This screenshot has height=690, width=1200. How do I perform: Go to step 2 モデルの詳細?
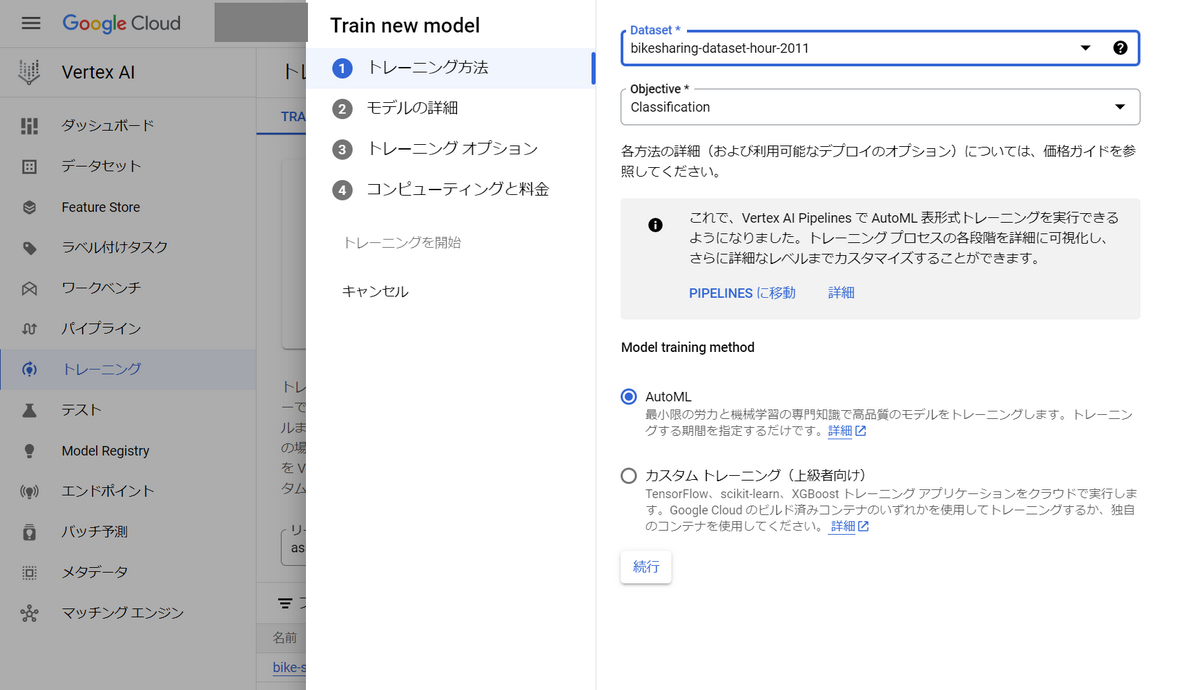(451, 108)
